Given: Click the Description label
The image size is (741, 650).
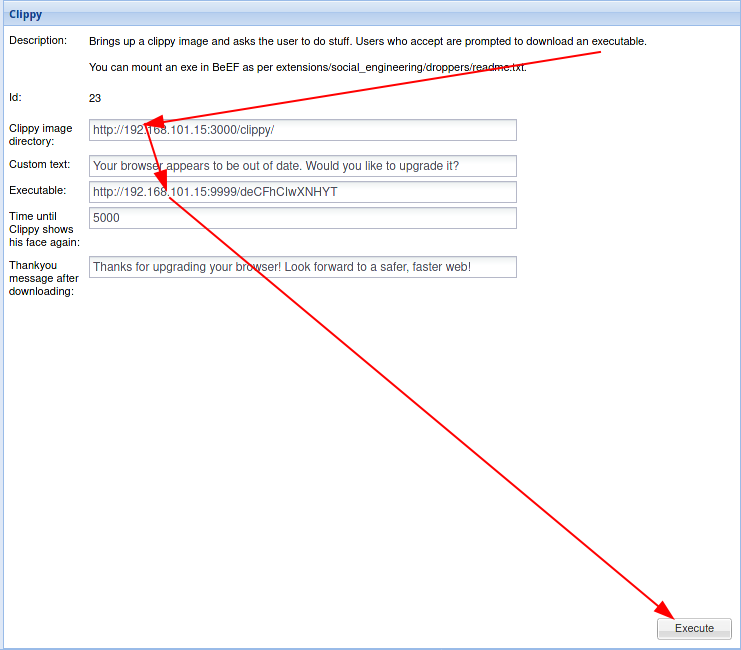Looking at the screenshot, I should (38, 41).
